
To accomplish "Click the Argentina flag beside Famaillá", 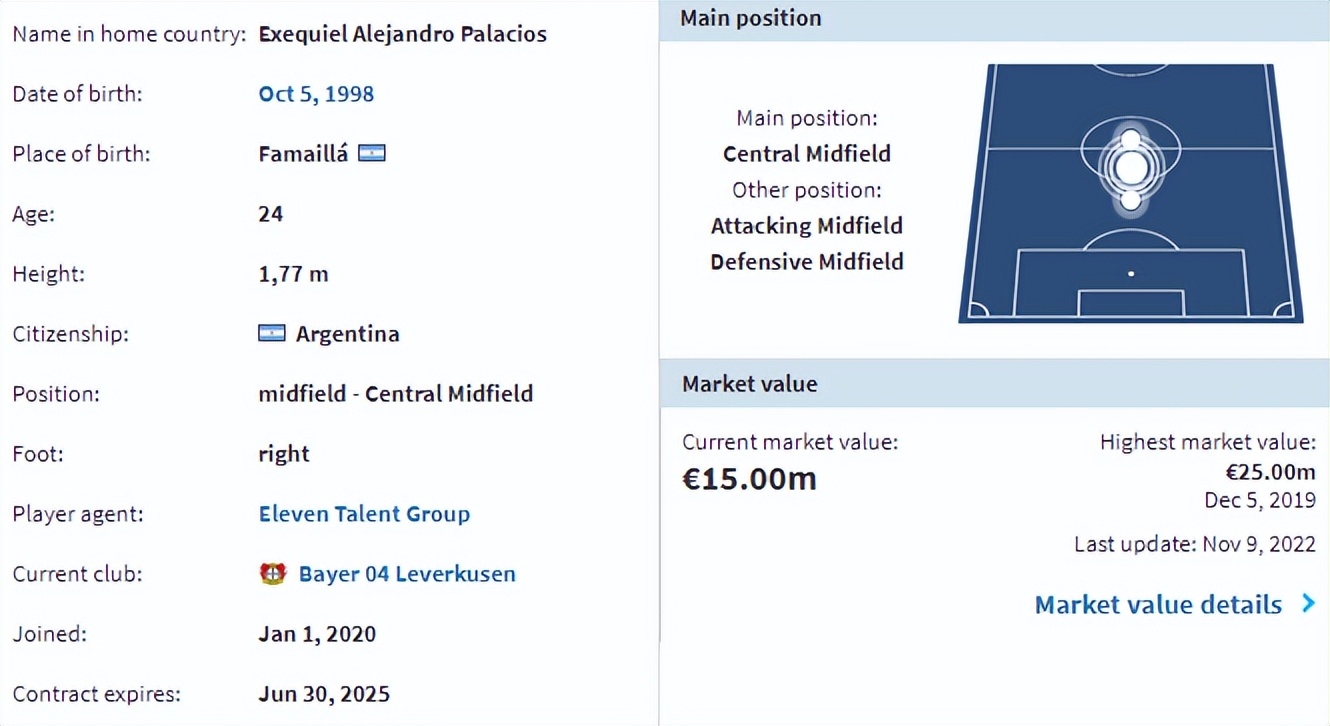I will point(372,154).
